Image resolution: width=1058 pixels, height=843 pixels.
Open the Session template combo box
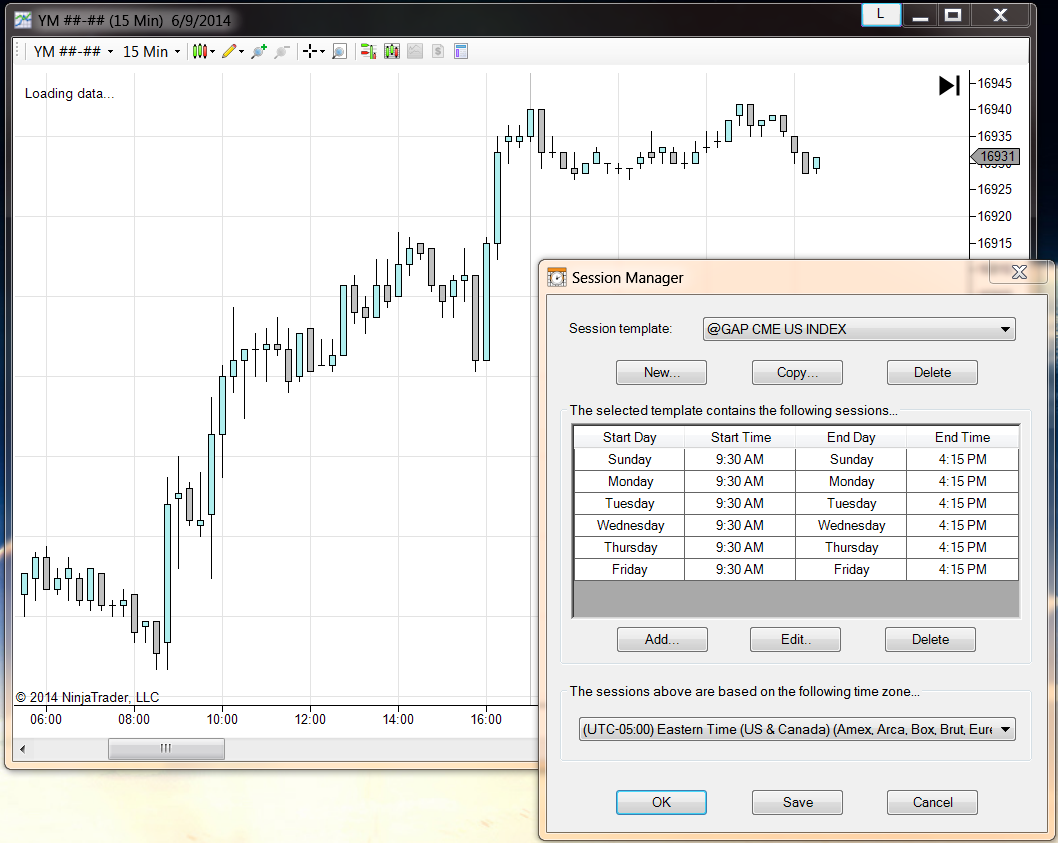[859, 329]
